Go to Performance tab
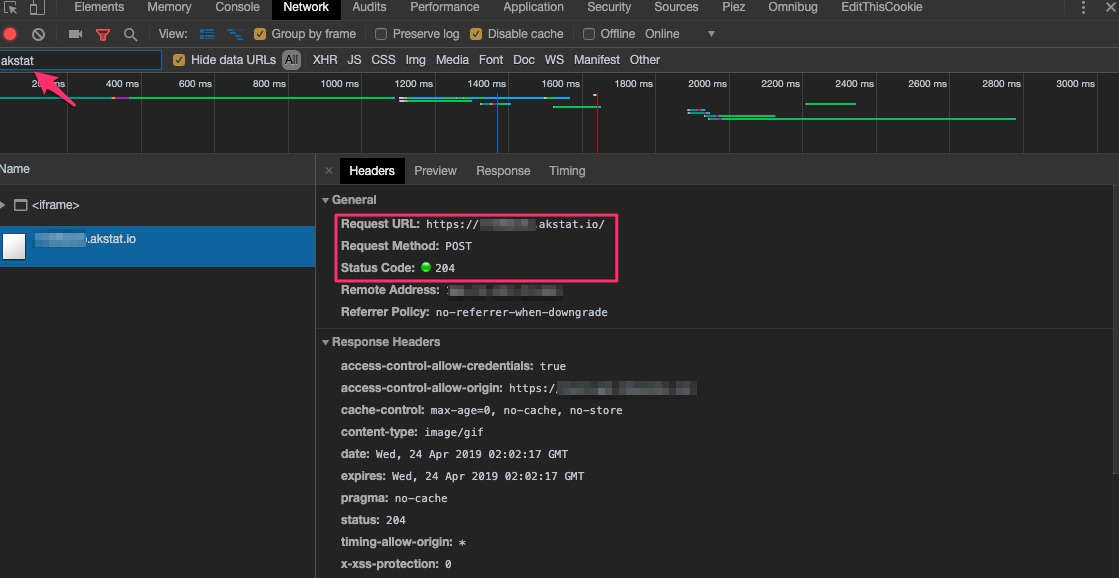This screenshot has height=578, width=1119. coord(445,8)
